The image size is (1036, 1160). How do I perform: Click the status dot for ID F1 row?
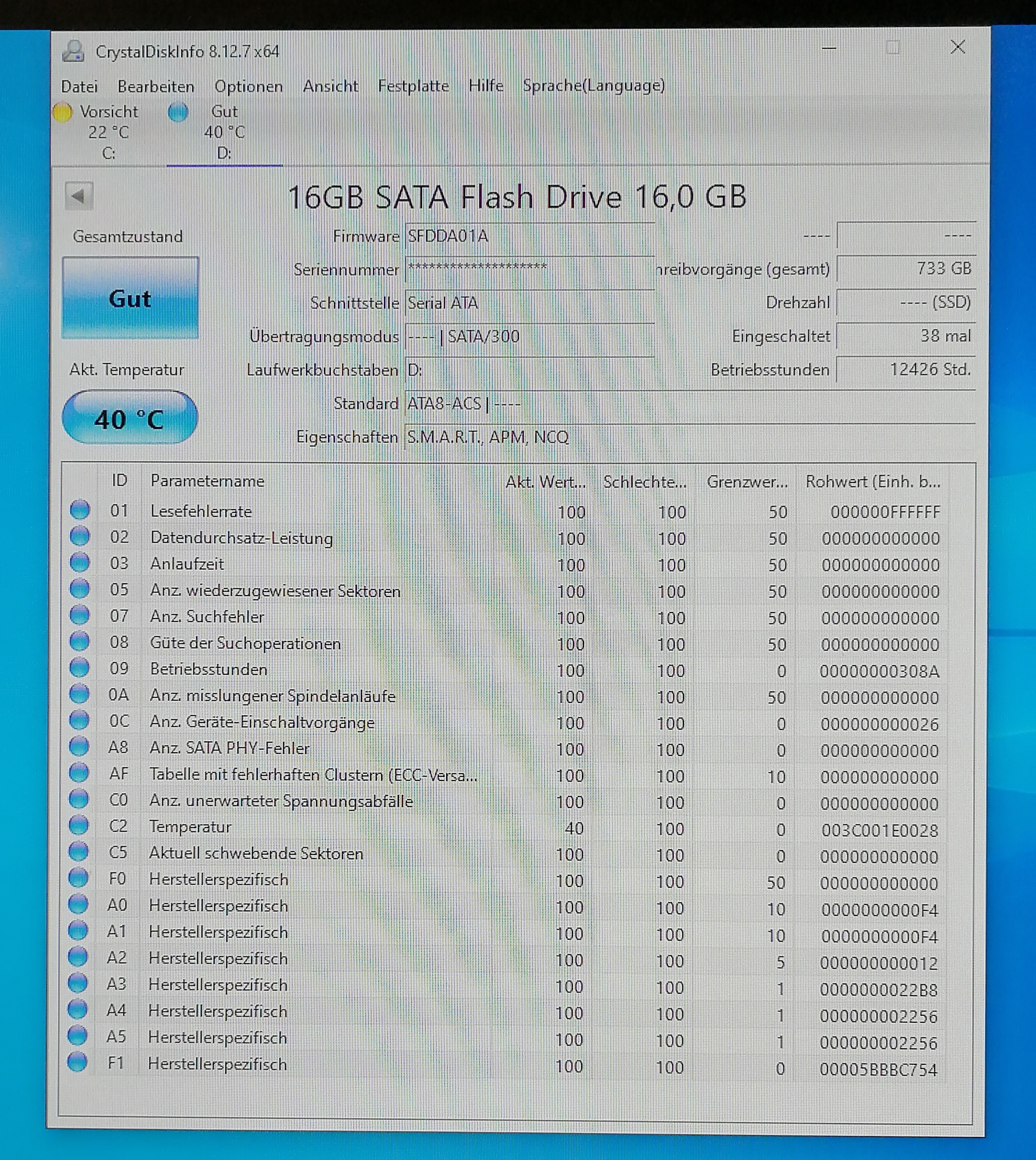point(77,1062)
